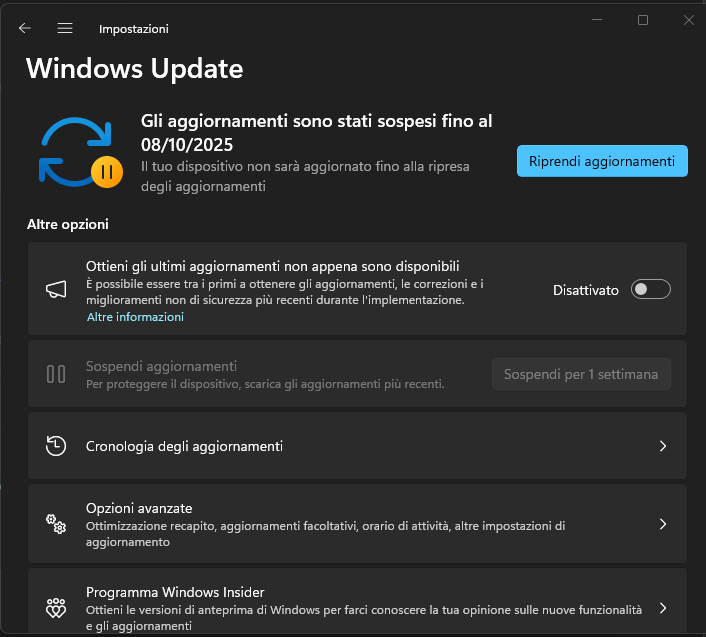Click the Altre opzioni section heading
The width and height of the screenshot is (706, 637).
click(x=68, y=224)
